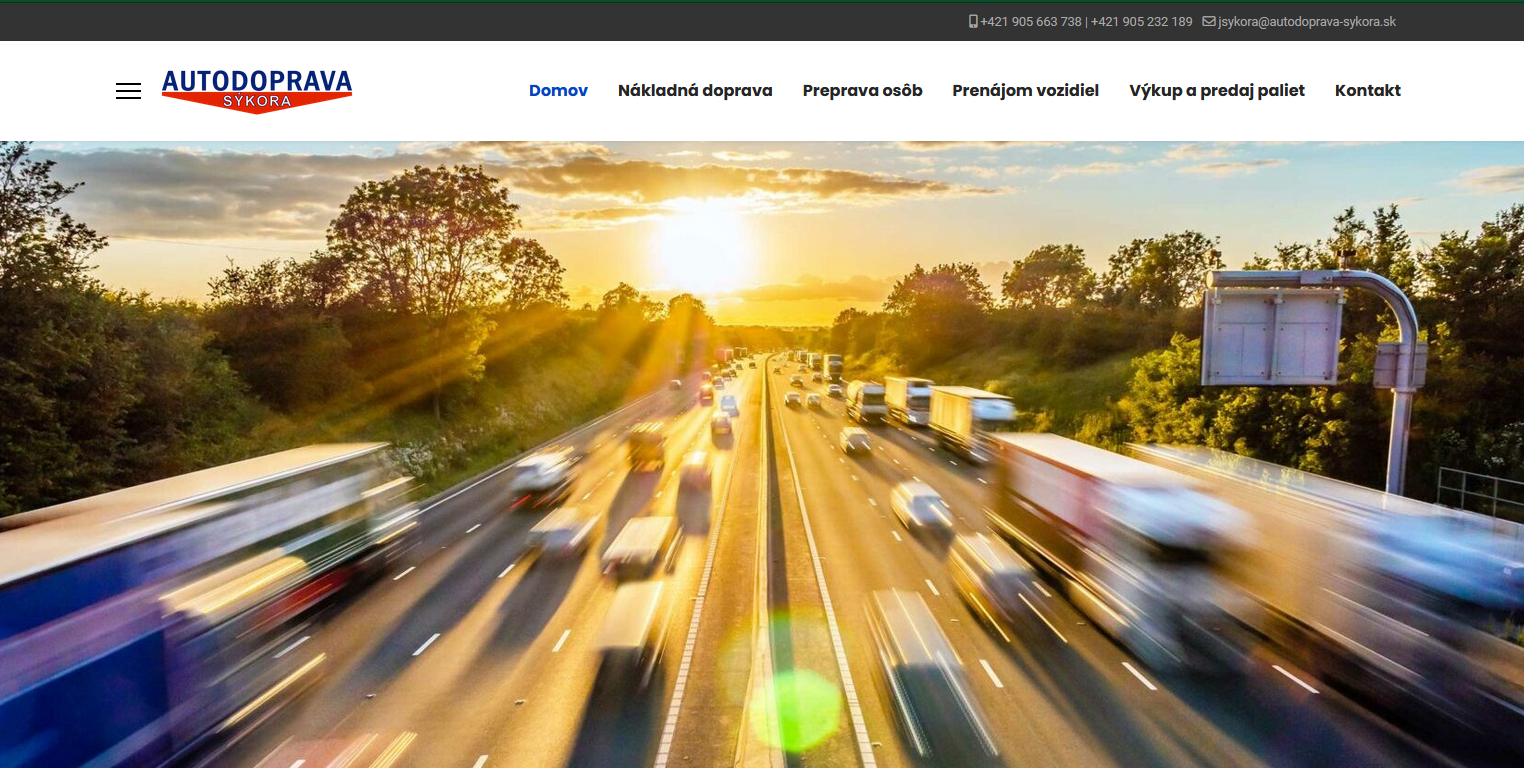
Task: Open the Kontakt page
Action: pyautogui.click(x=1367, y=90)
